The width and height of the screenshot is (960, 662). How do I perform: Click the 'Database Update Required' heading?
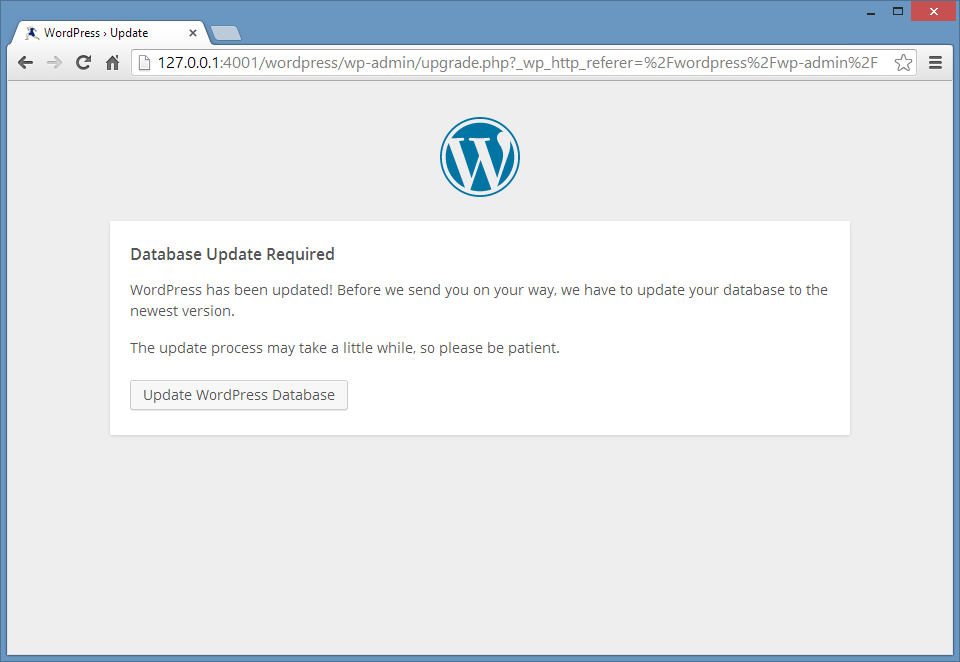(x=232, y=254)
